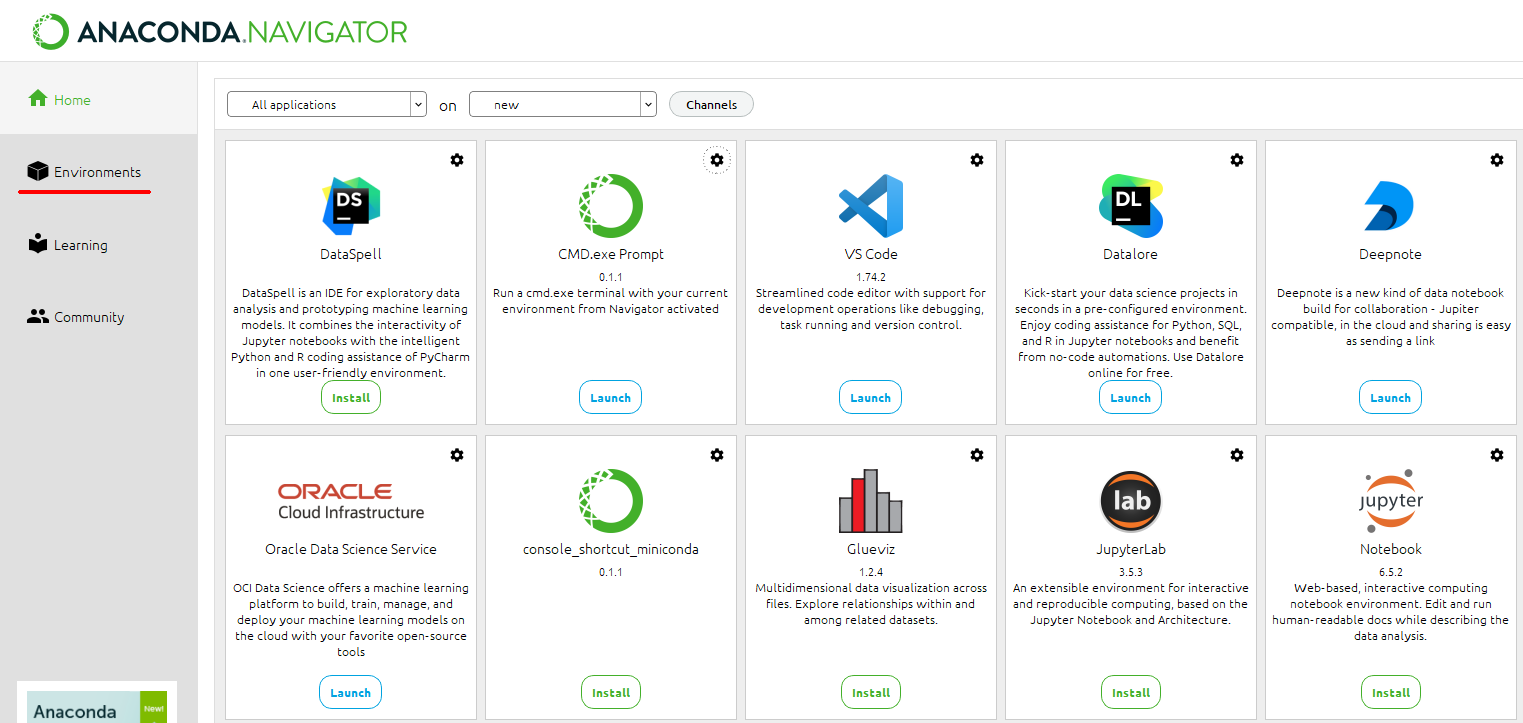Click the Glueviz version 1.2.4 text

click(871, 571)
